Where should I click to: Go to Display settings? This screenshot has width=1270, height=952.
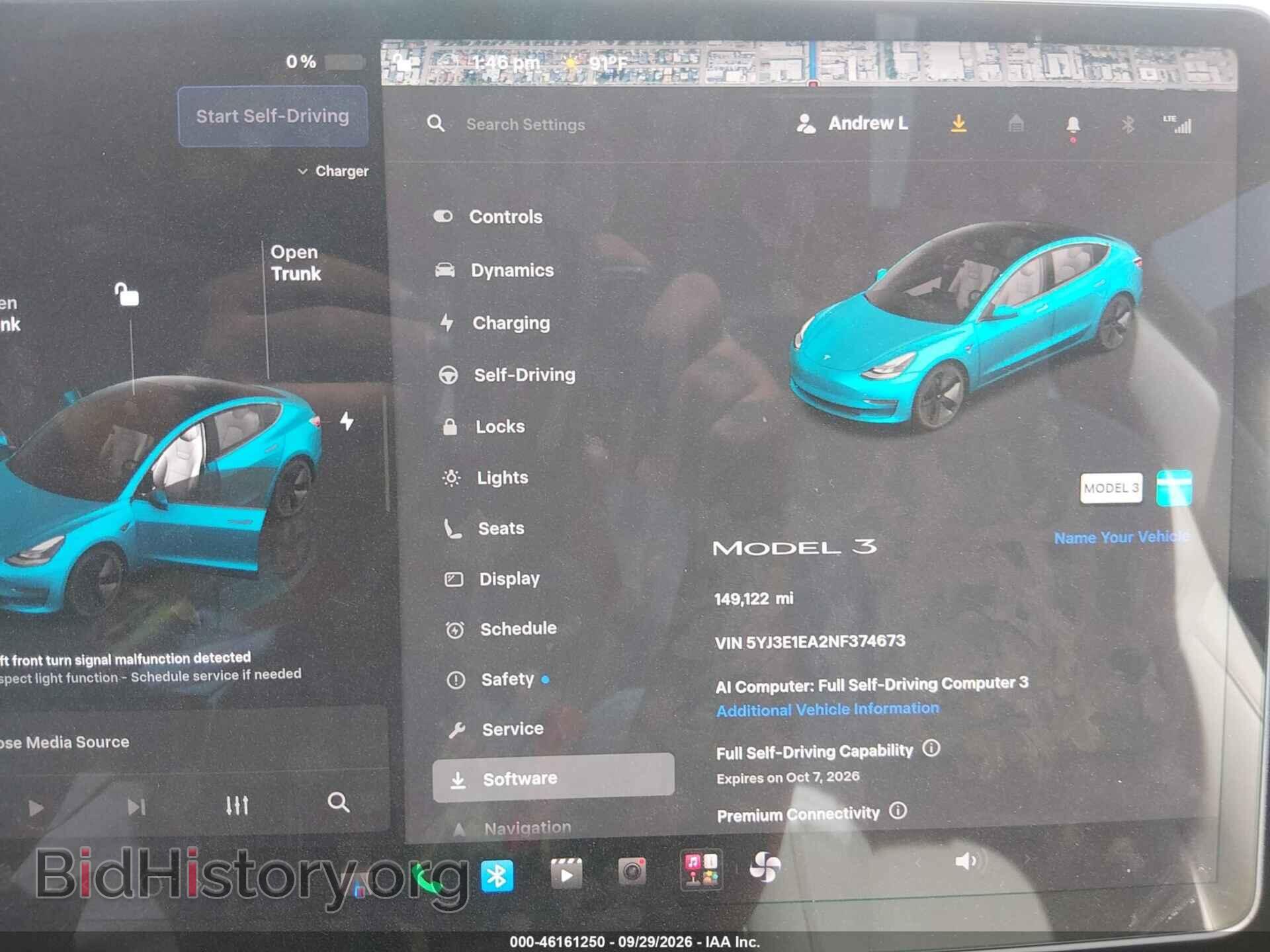click(x=492, y=579)
